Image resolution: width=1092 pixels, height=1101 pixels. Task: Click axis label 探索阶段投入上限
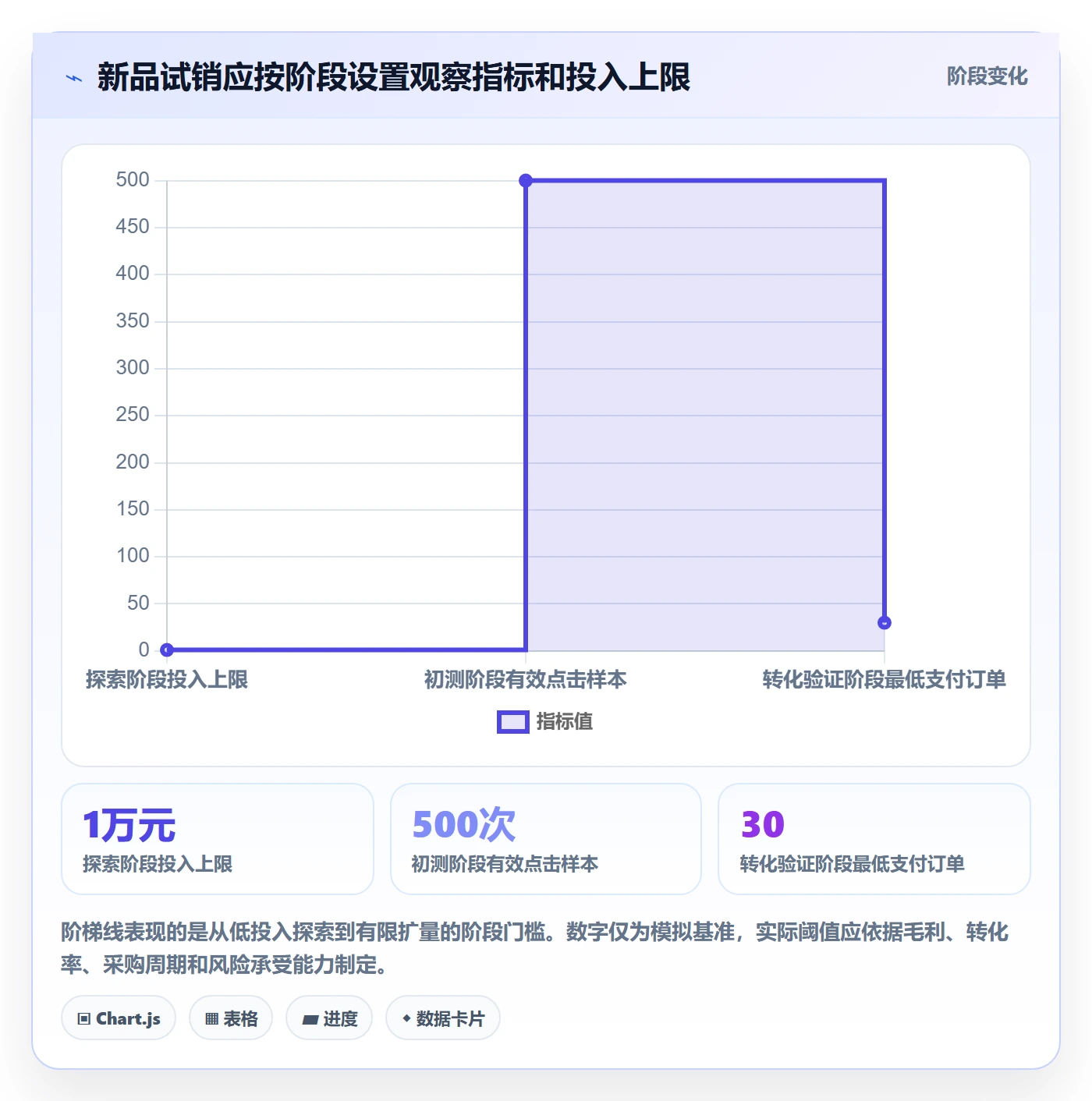[166, 679]
